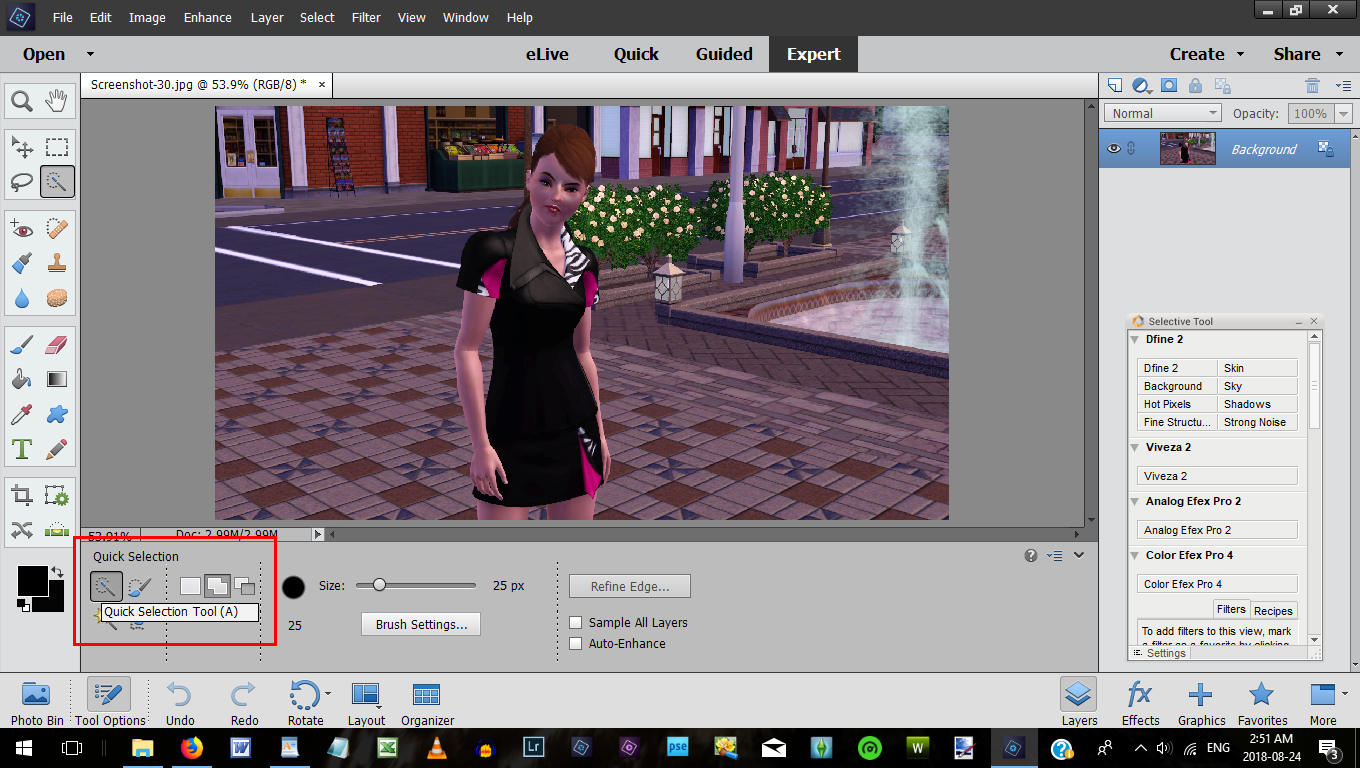The width and height of the screenshot is (1360, 768).
Task: Select the Clone Stamp tool
Action: point(57,262)
